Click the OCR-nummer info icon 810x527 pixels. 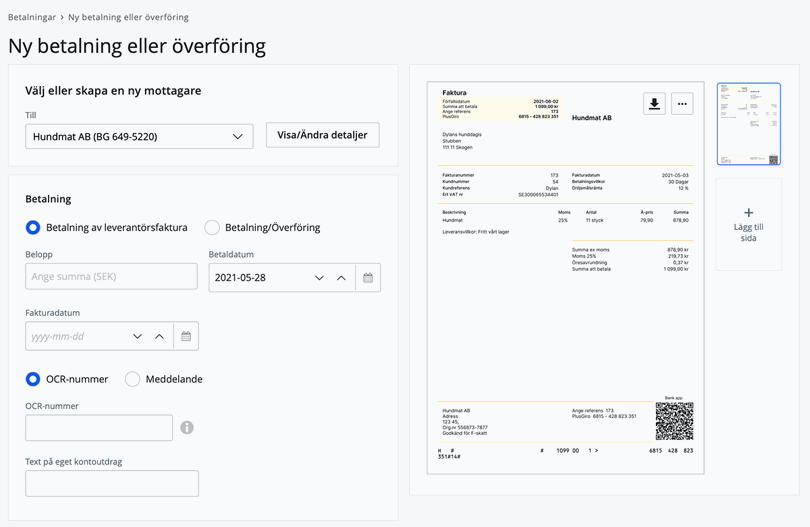(187, 428)
